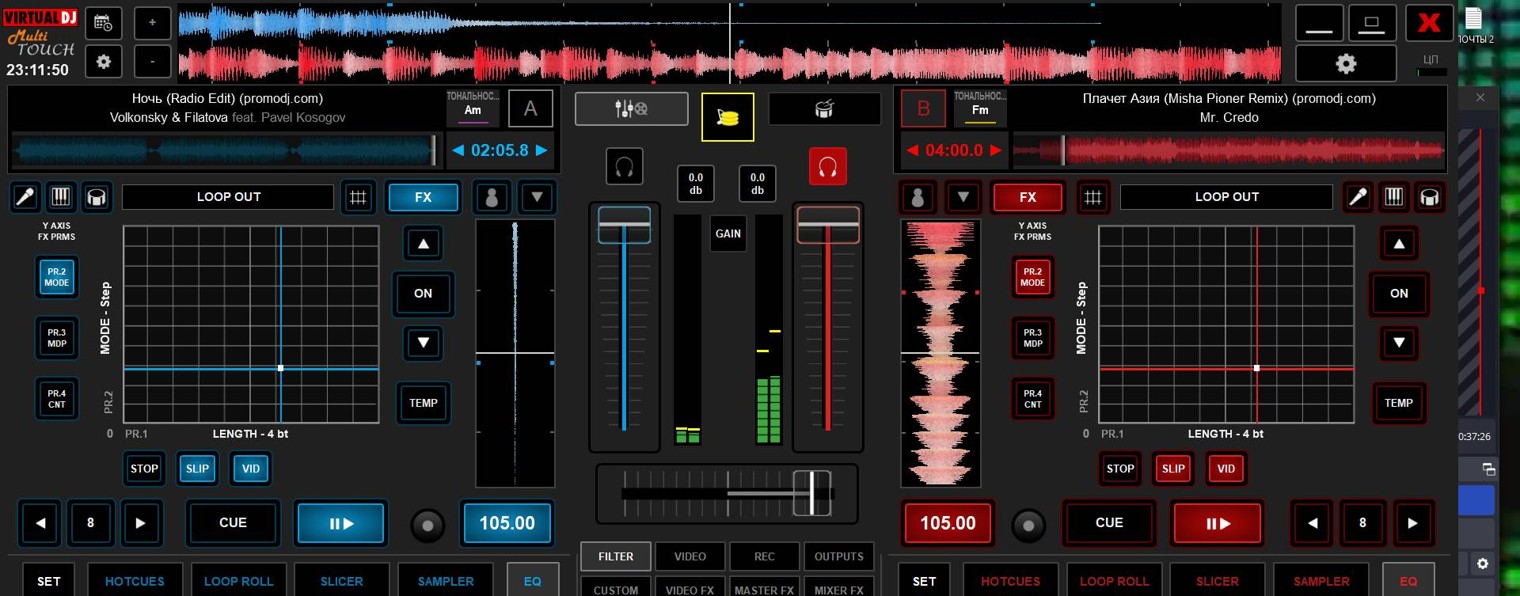The width and height of the screenshot is (1520, 596).
Task: Select PR.4 CNT on left deck
Action: 57,398
